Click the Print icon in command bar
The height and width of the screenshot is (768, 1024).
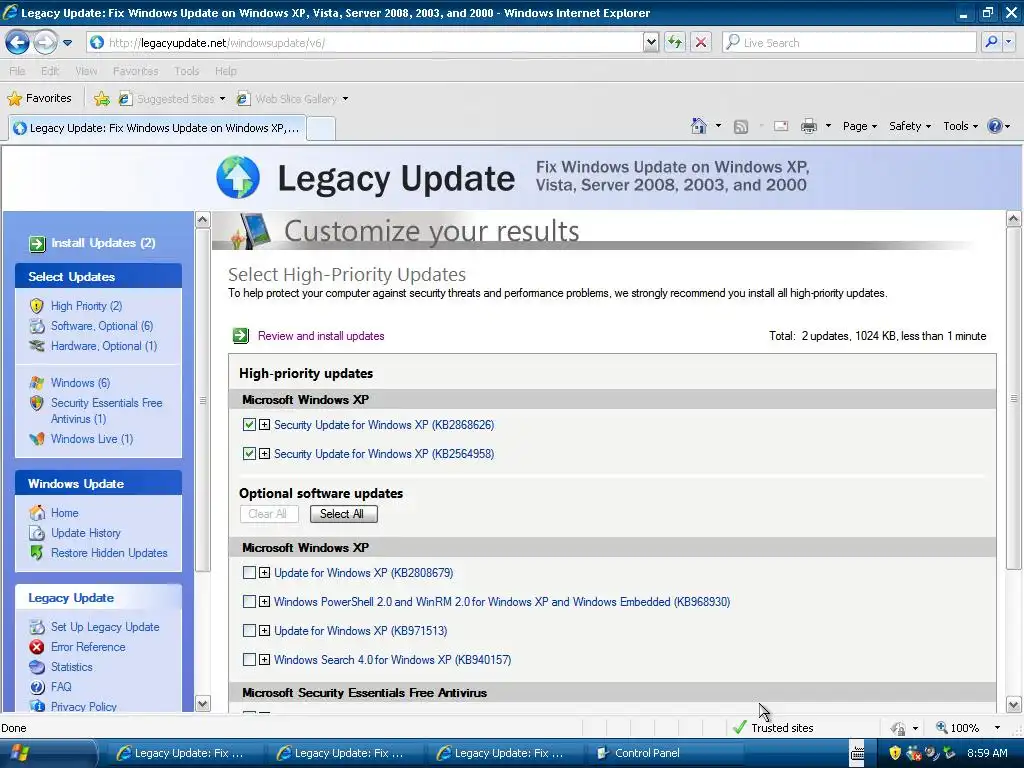click(808, 126)
